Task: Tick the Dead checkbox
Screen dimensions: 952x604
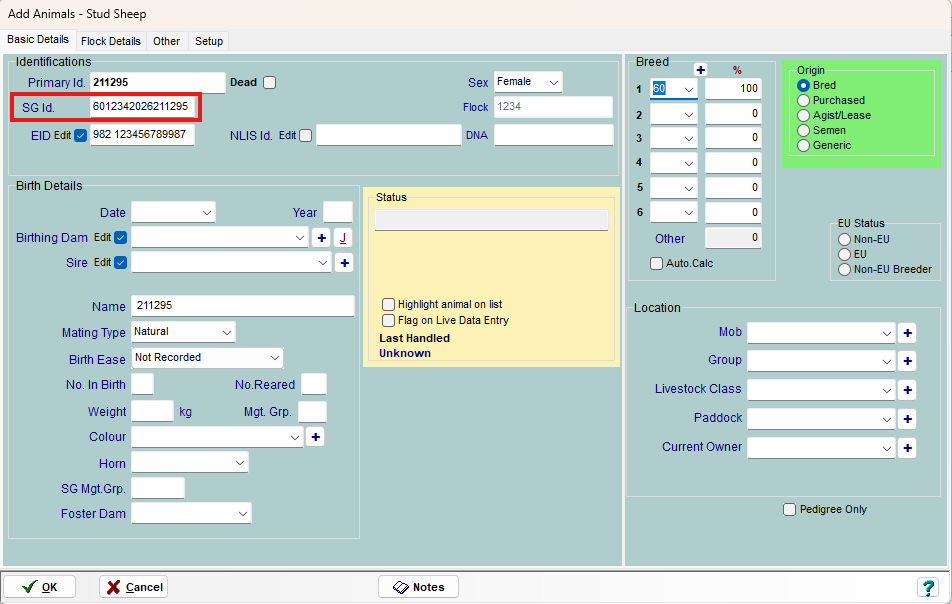Action: point(269,83)
